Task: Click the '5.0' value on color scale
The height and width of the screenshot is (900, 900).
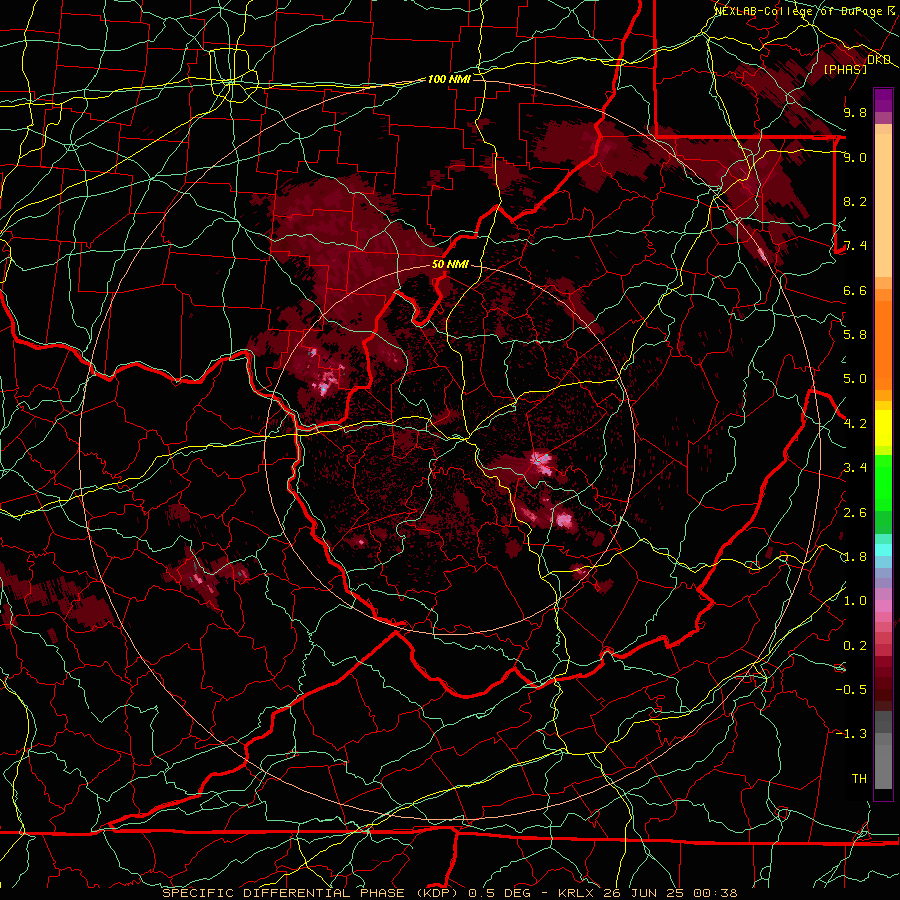Action: coord(855,379)
